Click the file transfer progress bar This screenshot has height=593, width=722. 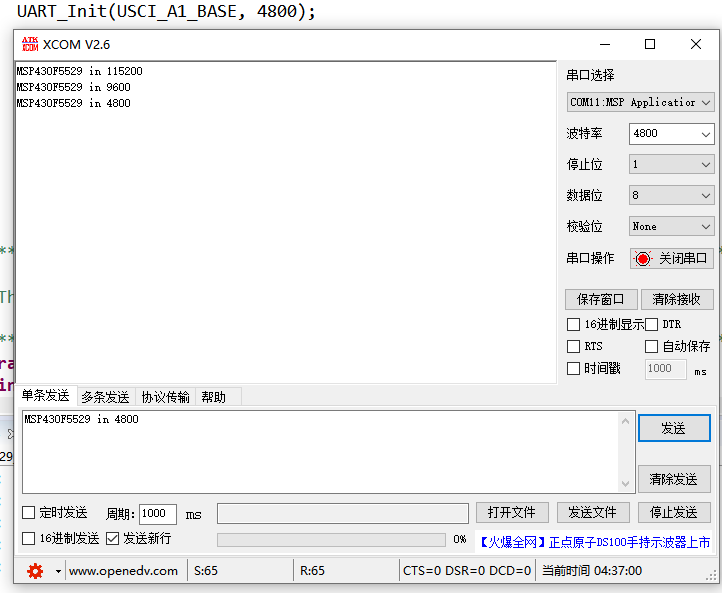click(331, 540)
